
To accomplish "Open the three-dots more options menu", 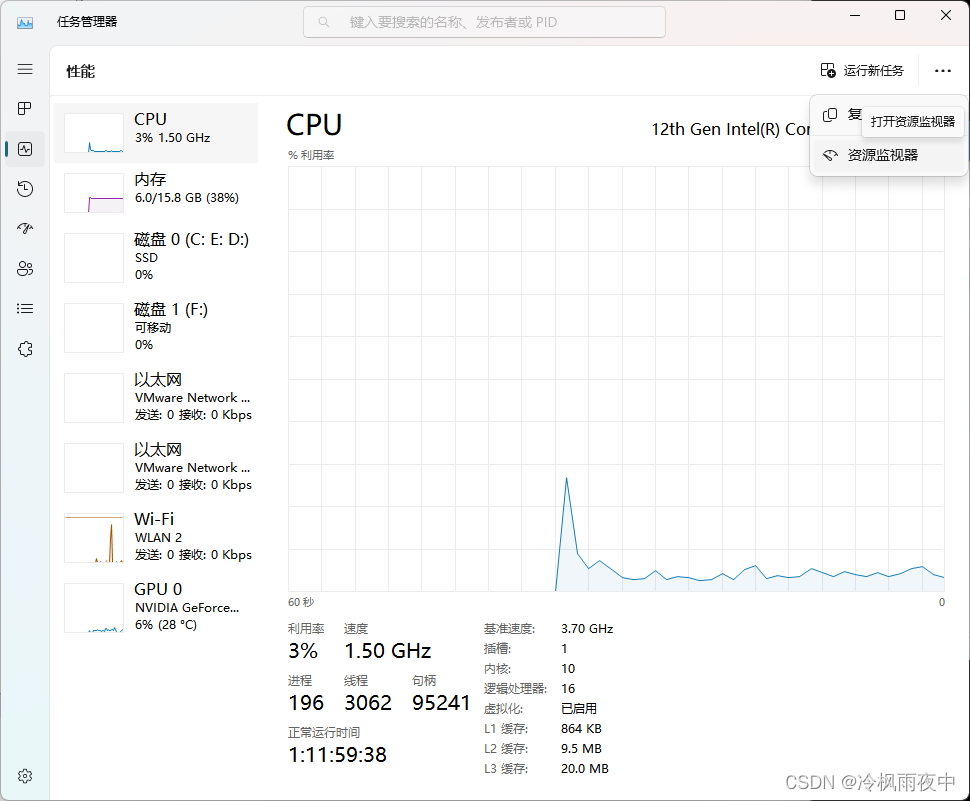I will [943, 71].
